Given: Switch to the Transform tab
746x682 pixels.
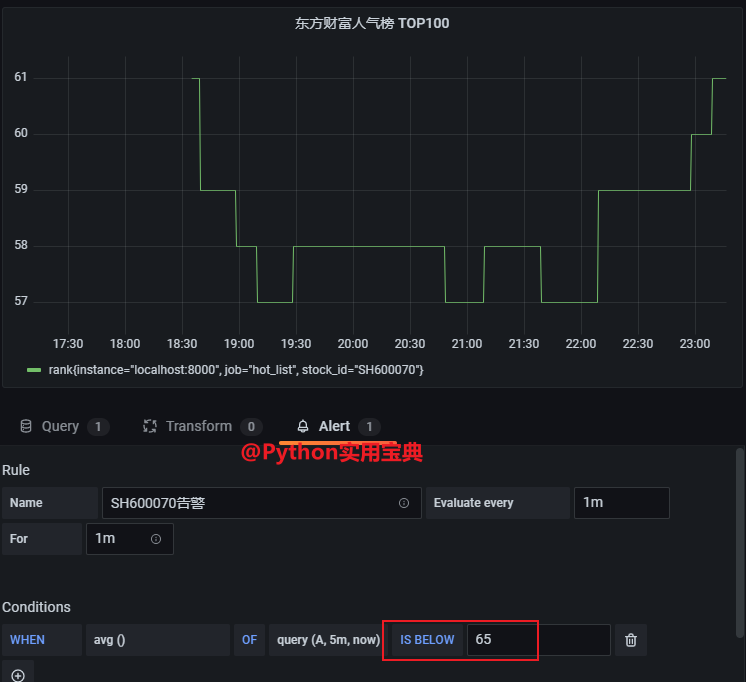Looking at the screenshot, I should click(198, 426).
